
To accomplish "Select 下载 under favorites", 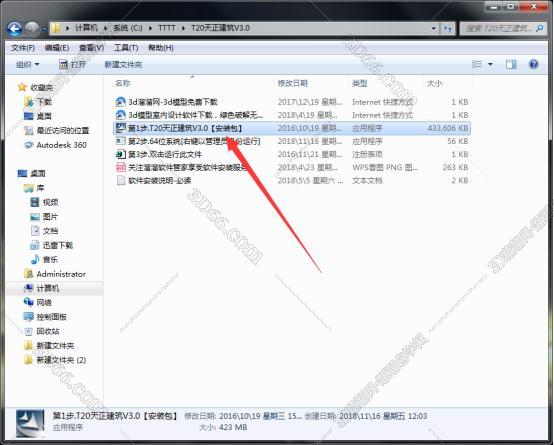I will click(44, 102).
